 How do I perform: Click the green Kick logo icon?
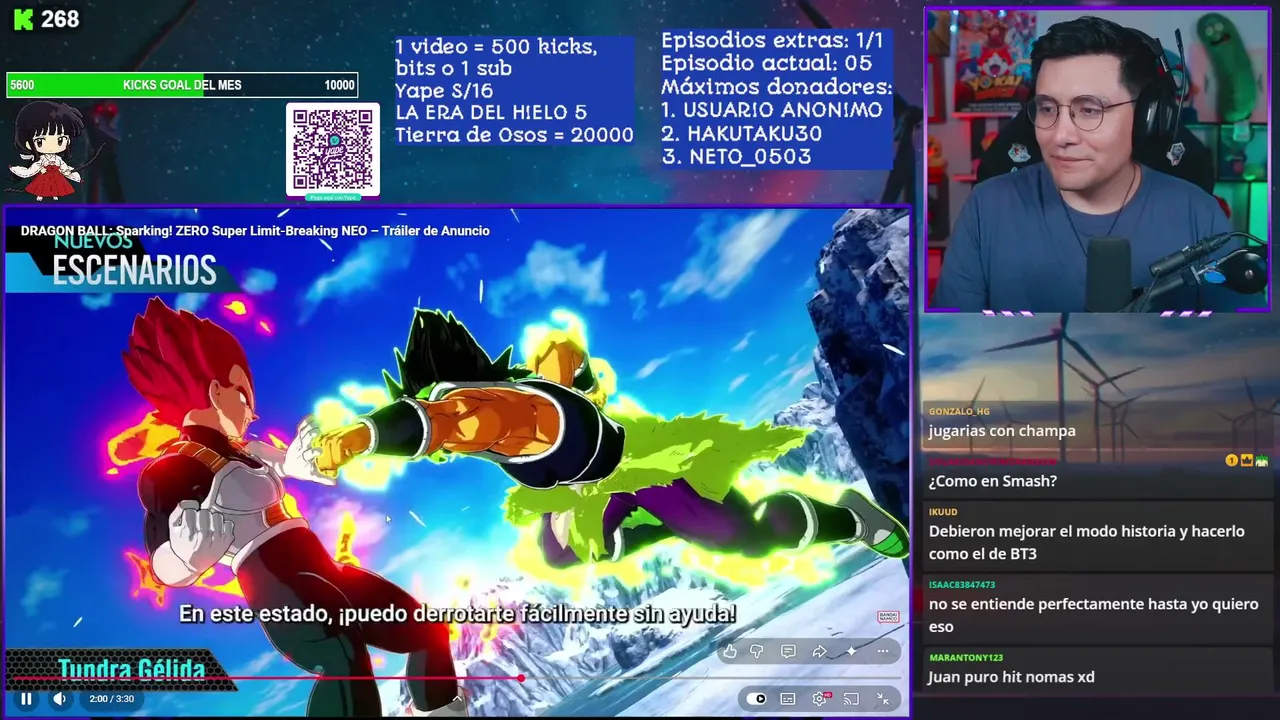pyautogui.click(x=22, y=19)
